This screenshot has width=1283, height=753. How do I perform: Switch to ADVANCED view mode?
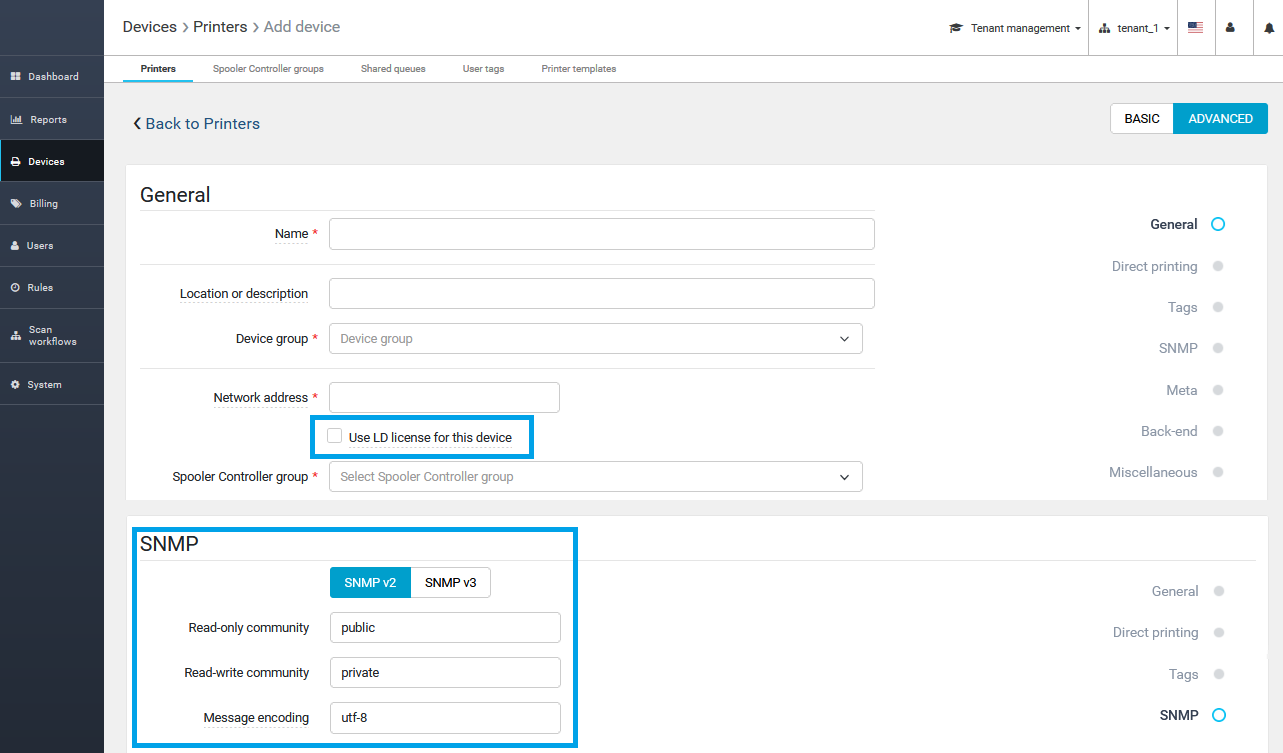[1220, 119]
